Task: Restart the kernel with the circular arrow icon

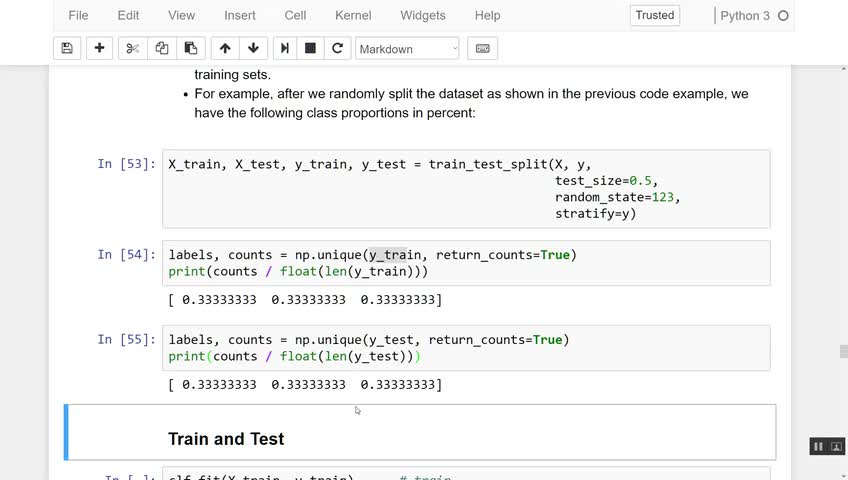Action: pyautogui.click(x=337, y=48)
